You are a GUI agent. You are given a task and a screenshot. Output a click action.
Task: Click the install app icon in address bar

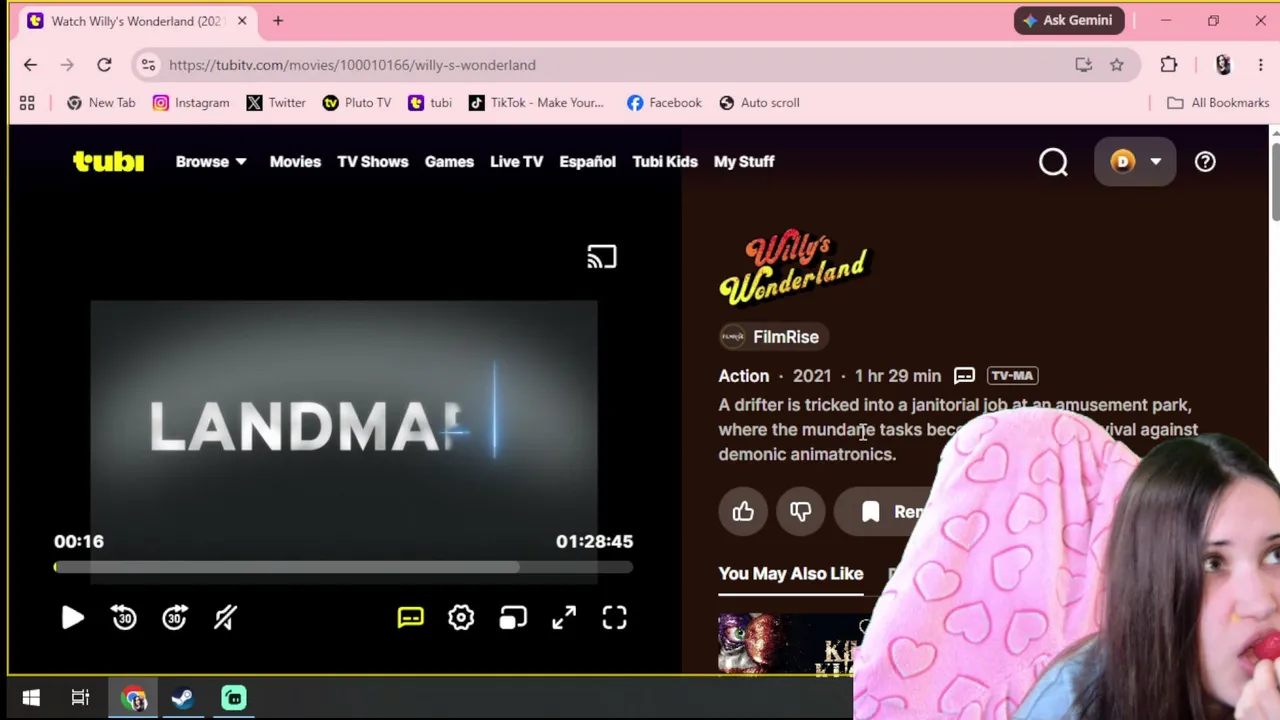click(x=1084, y=65)
